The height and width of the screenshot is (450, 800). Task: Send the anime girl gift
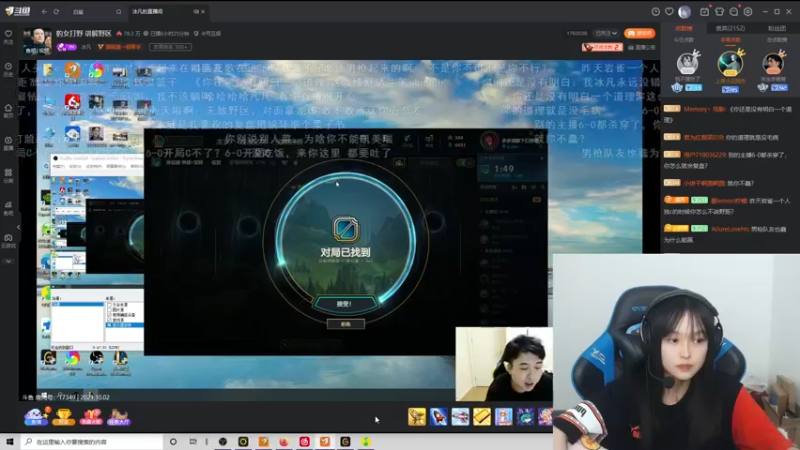504,417
